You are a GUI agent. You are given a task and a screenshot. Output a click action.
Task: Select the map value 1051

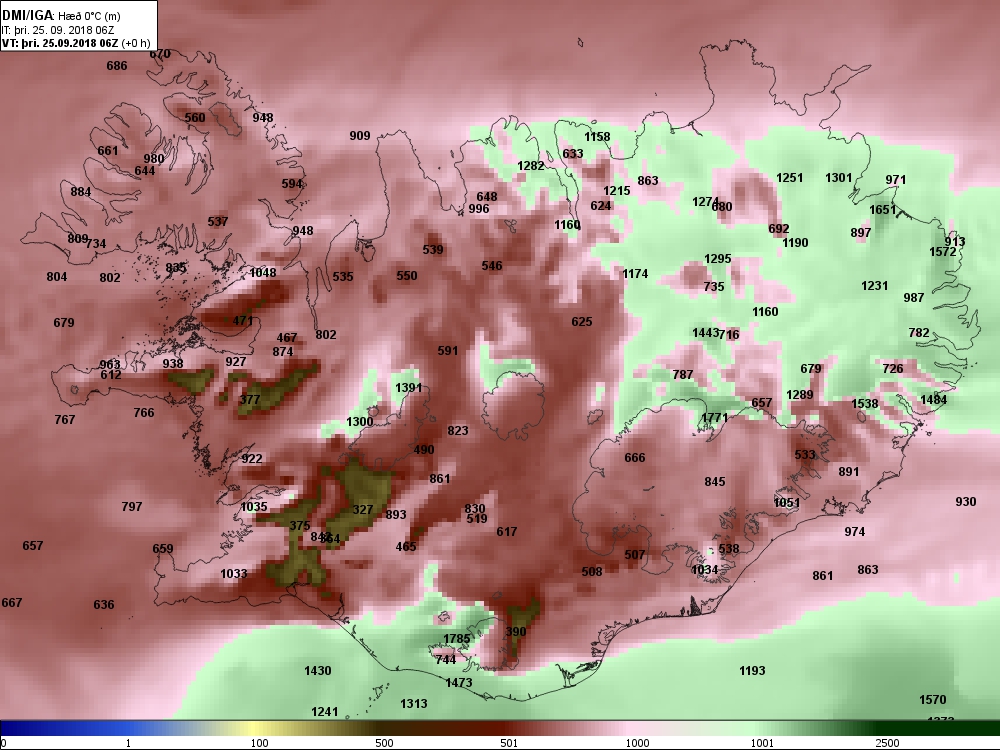[x=787, y=503]
